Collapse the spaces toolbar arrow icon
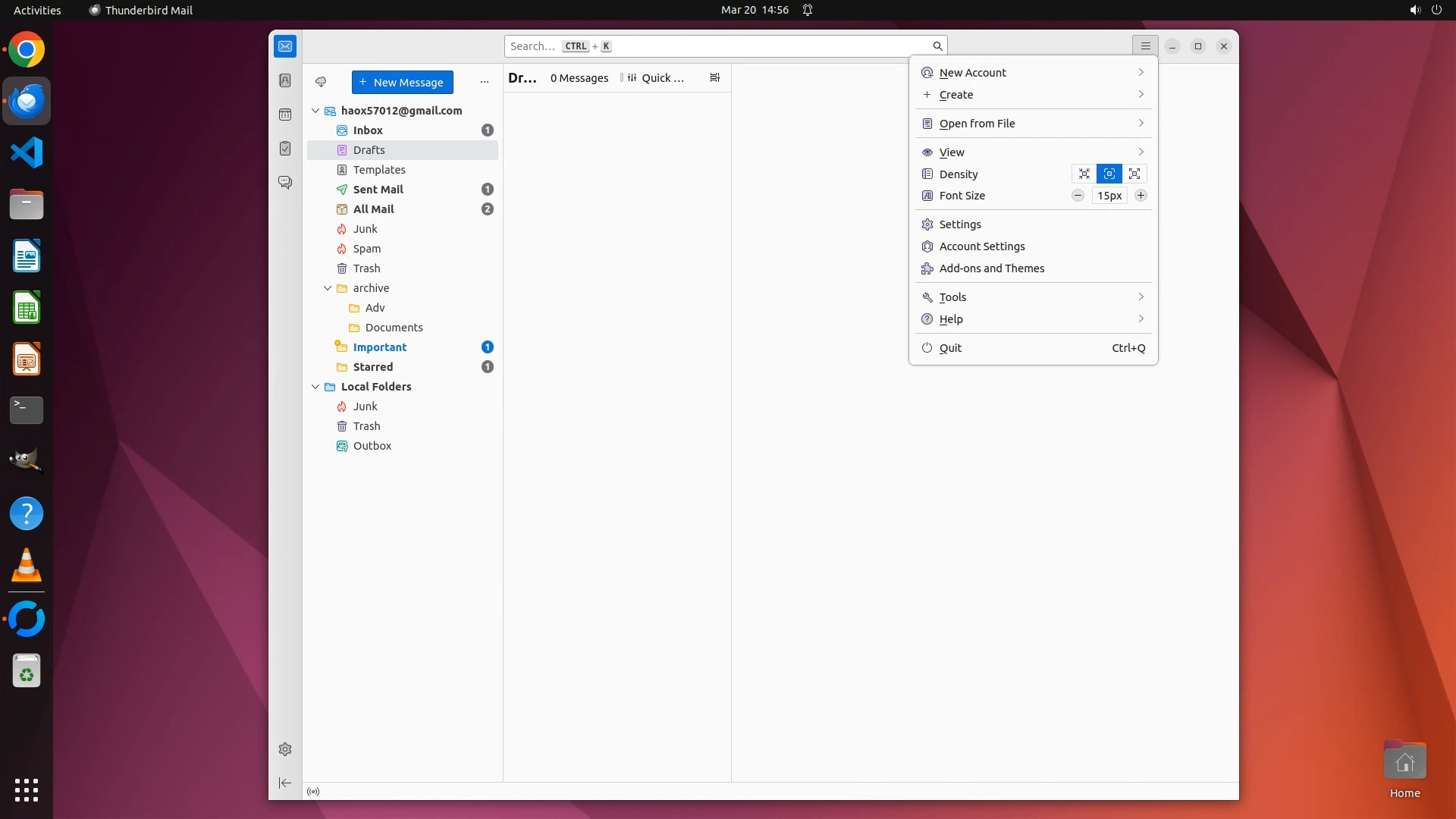The height and width of the screenshot is (819, 1456). pyautogui.click(x=285, y=783)
